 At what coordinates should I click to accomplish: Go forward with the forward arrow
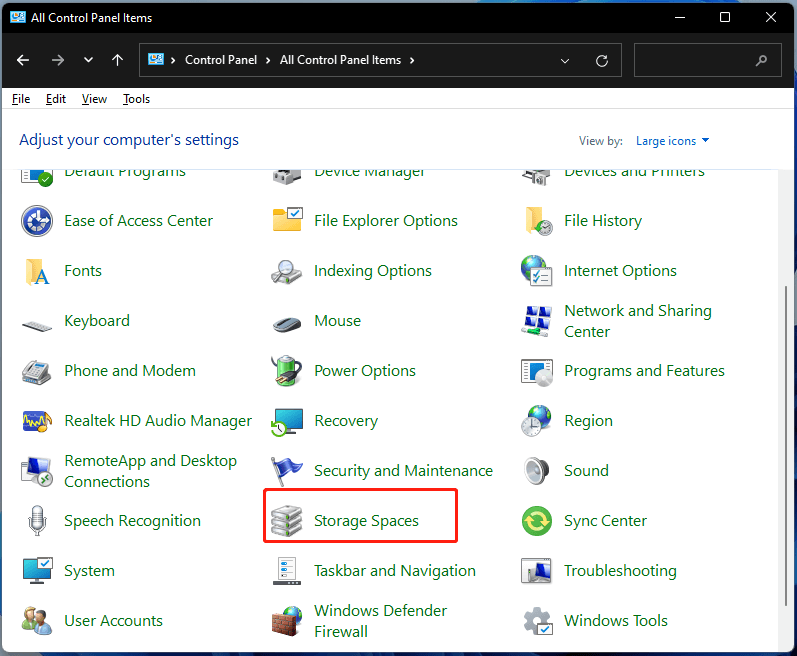click(x=58, y=60)
